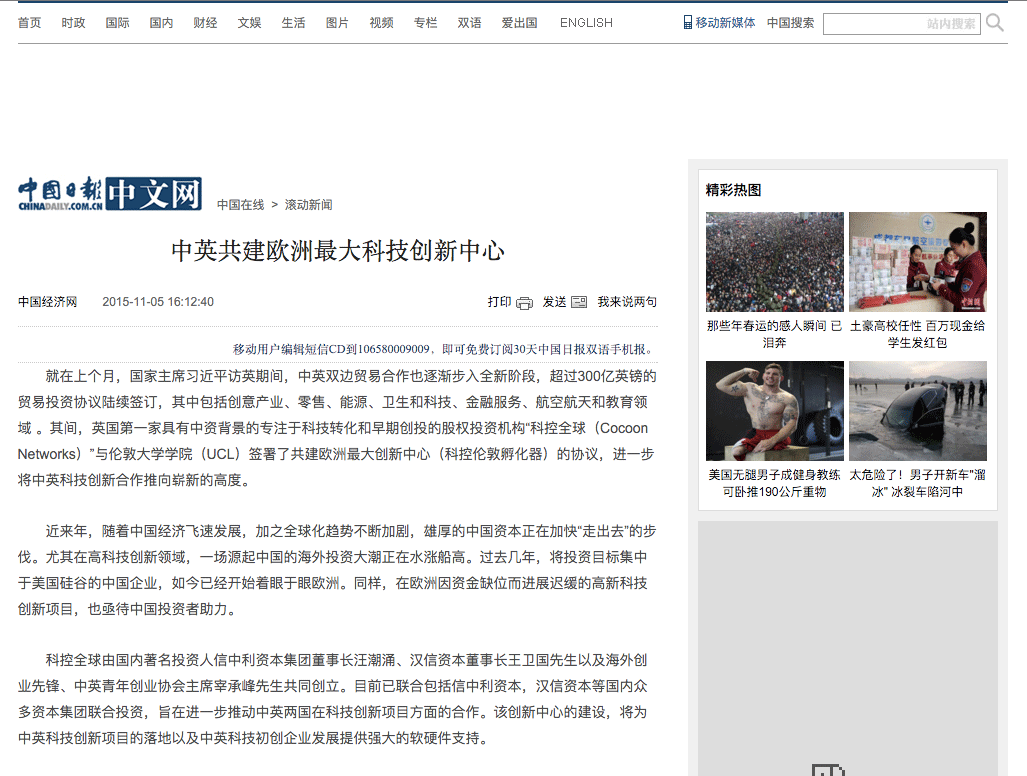Open the crowded spring travel photo thumbnail
1027x776 pixels.
pyautogui.click(x=774, y=262)
